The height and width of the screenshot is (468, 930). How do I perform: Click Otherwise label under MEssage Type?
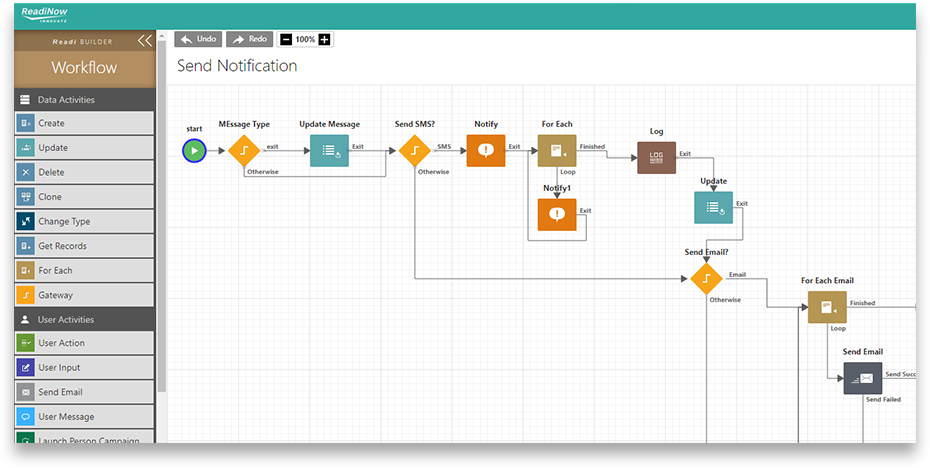tap(263, 172)
